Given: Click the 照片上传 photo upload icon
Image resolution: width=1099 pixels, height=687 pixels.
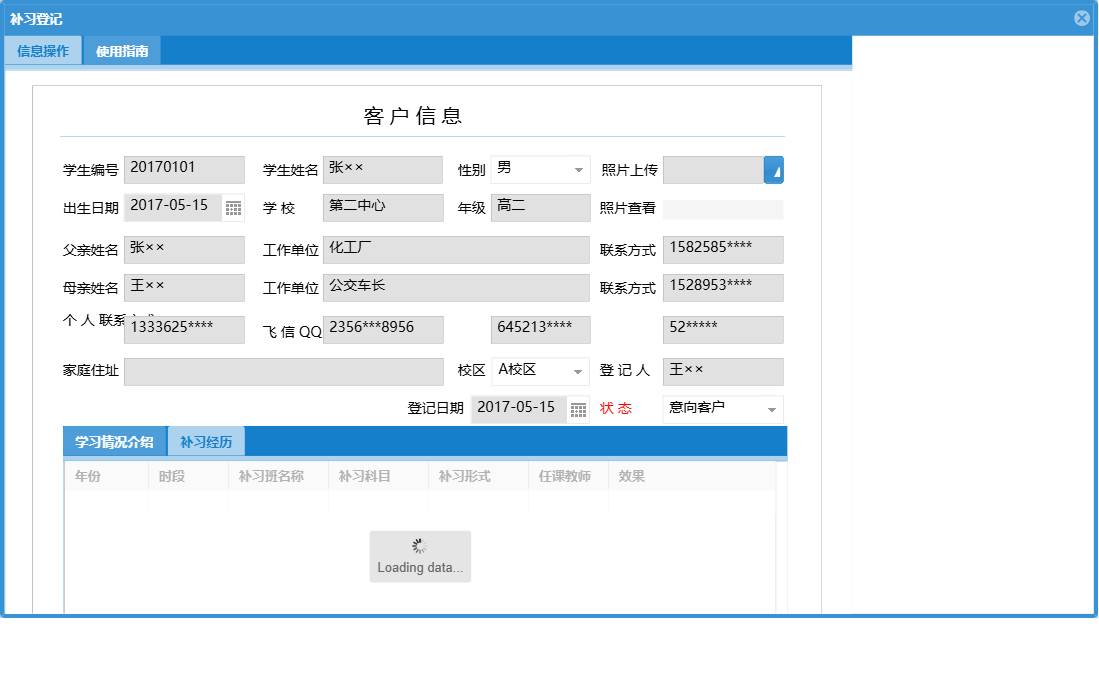Looking at the screenshot, I should (775, 169).
